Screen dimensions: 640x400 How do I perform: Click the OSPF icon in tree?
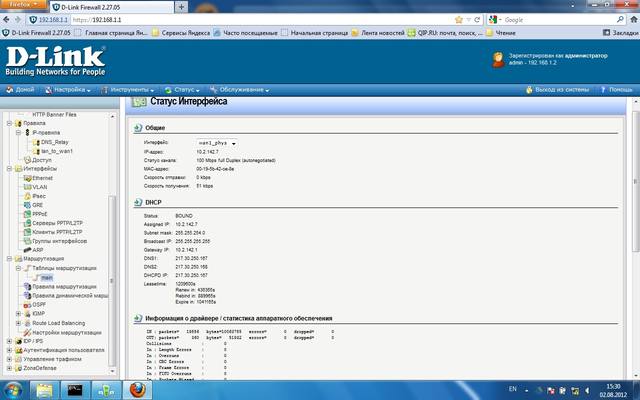27,305
